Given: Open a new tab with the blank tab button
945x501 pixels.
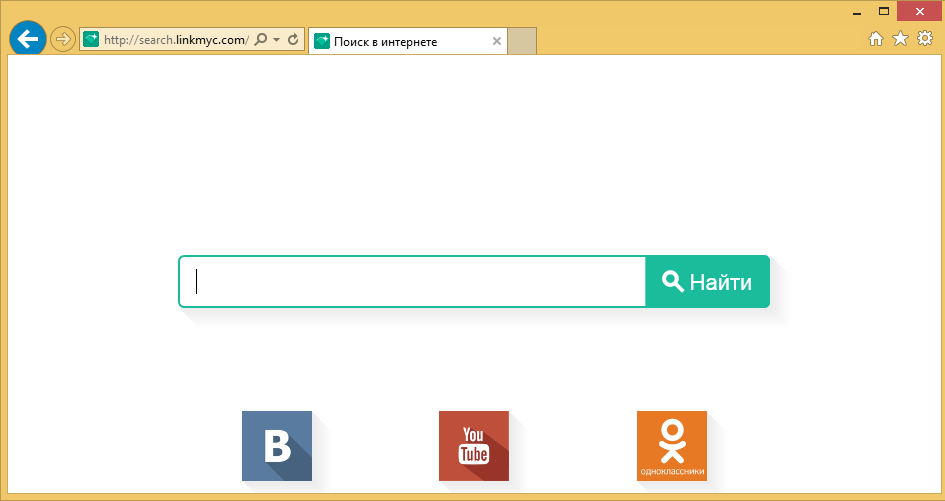Looking at the screenshot, I should tap(522, 41).
